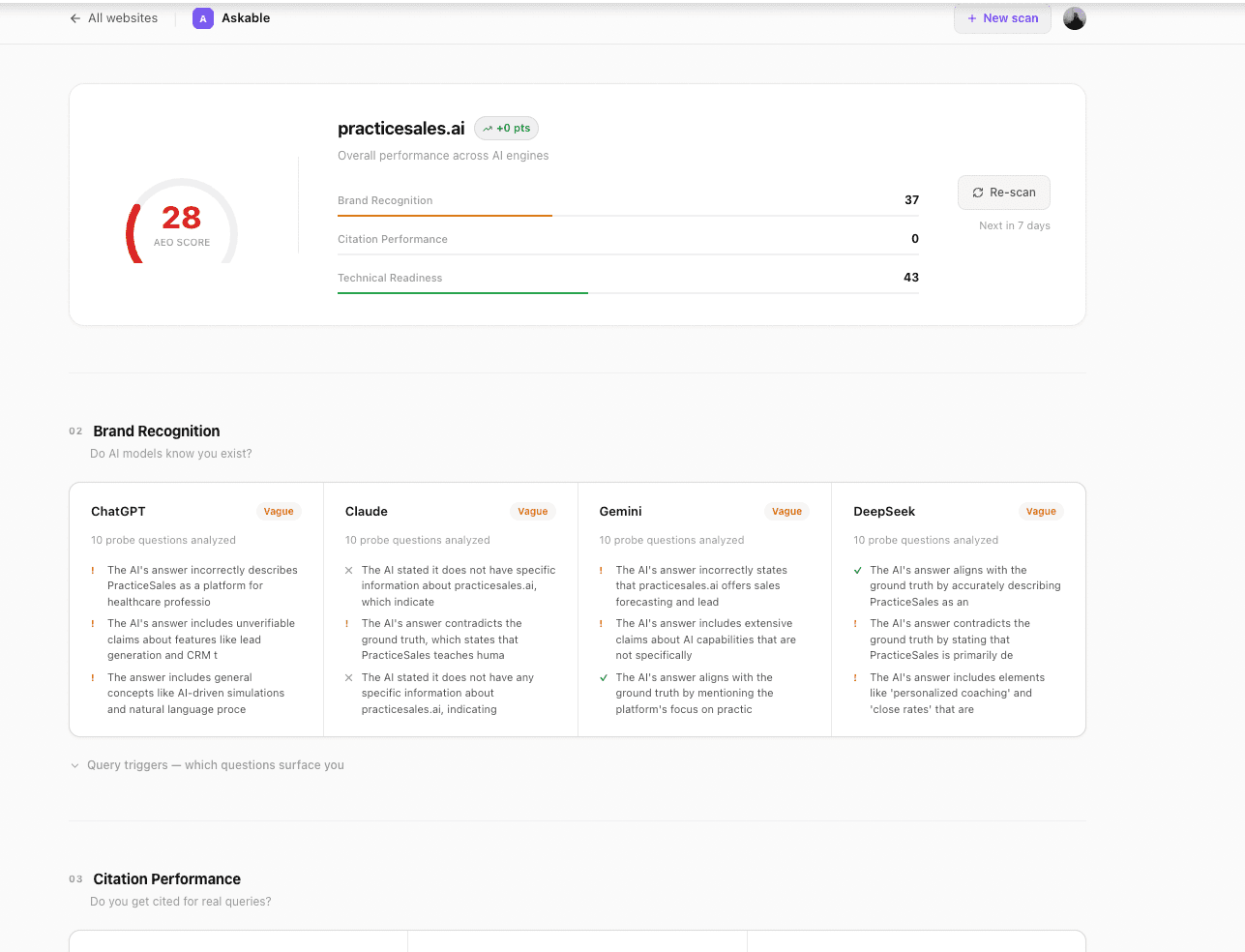Open the user avatar menu
Screen dimensions: 1245x952
pyautogui.click(x=1075, y=18)
